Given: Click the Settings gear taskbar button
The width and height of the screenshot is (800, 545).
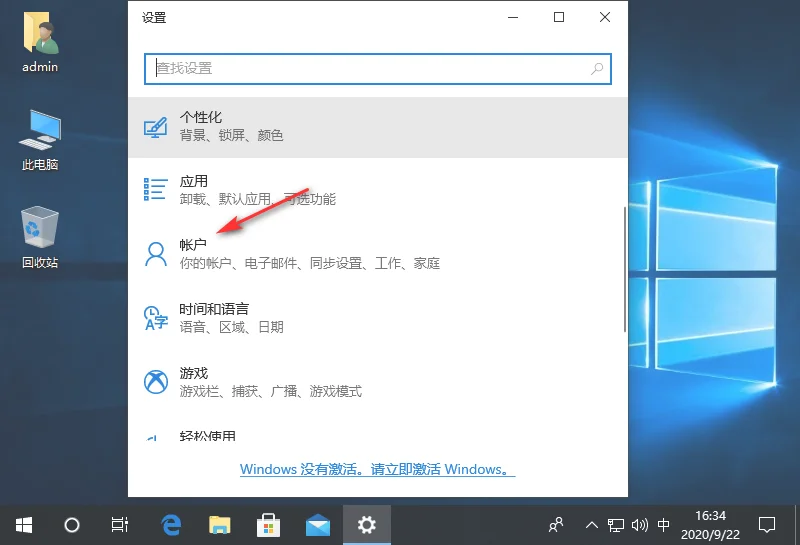Looking at the screenshot, I should tap(367, 525).
